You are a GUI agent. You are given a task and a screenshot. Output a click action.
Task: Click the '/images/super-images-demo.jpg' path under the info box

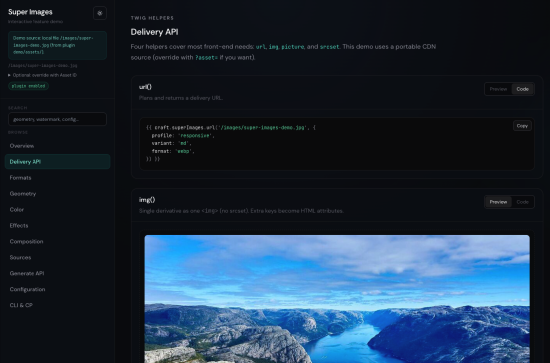[x=42, y=66]
